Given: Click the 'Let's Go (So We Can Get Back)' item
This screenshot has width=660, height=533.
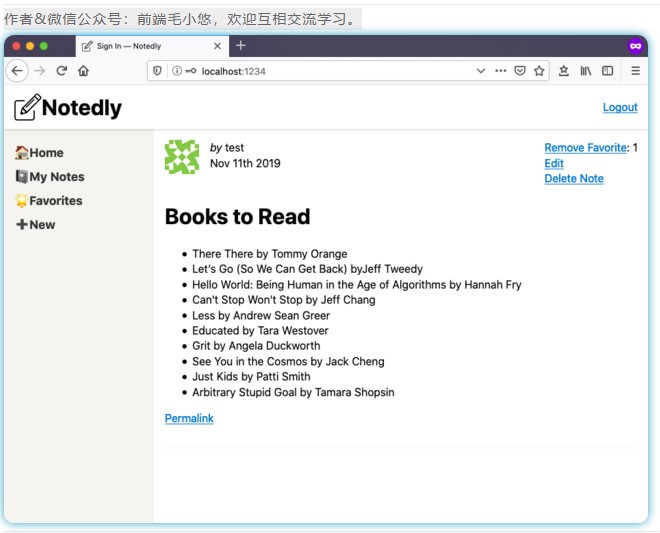Looking at the screenshot, I should pyautogui.click(x=307, y=269).
